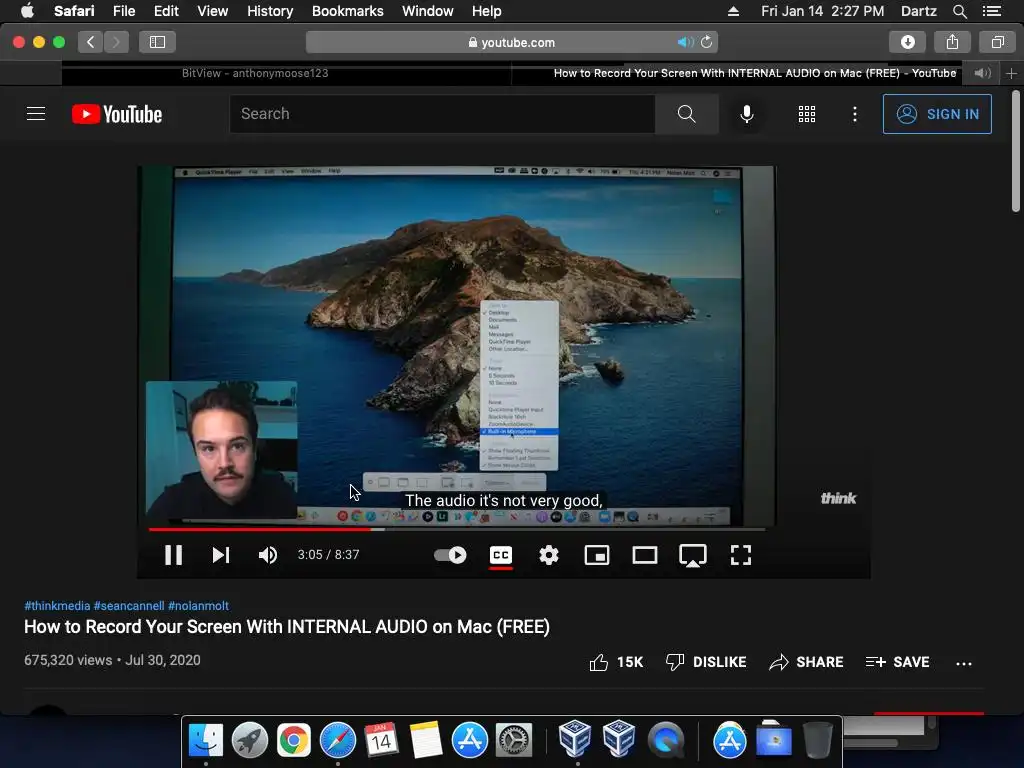Open the YouTube apps grid
1024x768 pixels.
pyautogui.click(x=807, y=114)
